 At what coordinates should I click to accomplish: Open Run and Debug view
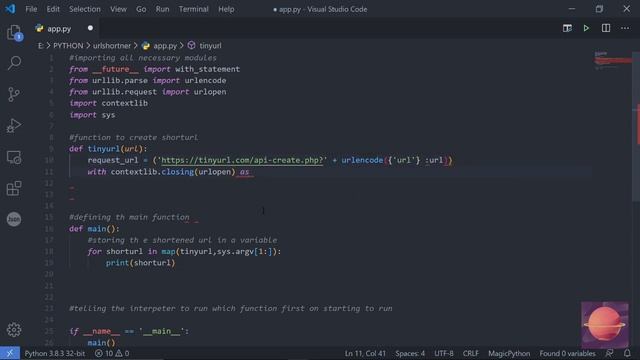pos(14,126)
